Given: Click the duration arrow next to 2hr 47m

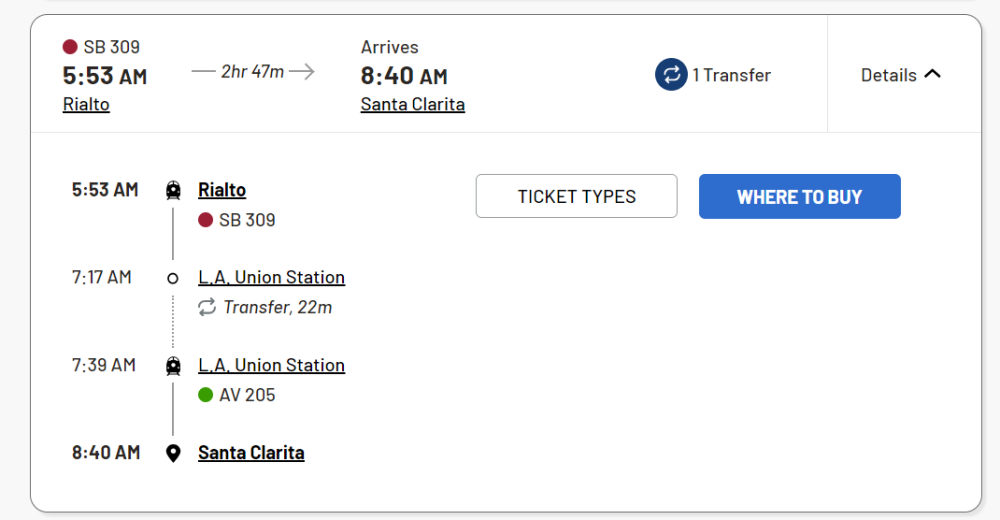Looking at the screenshot, I should (302, 71).
